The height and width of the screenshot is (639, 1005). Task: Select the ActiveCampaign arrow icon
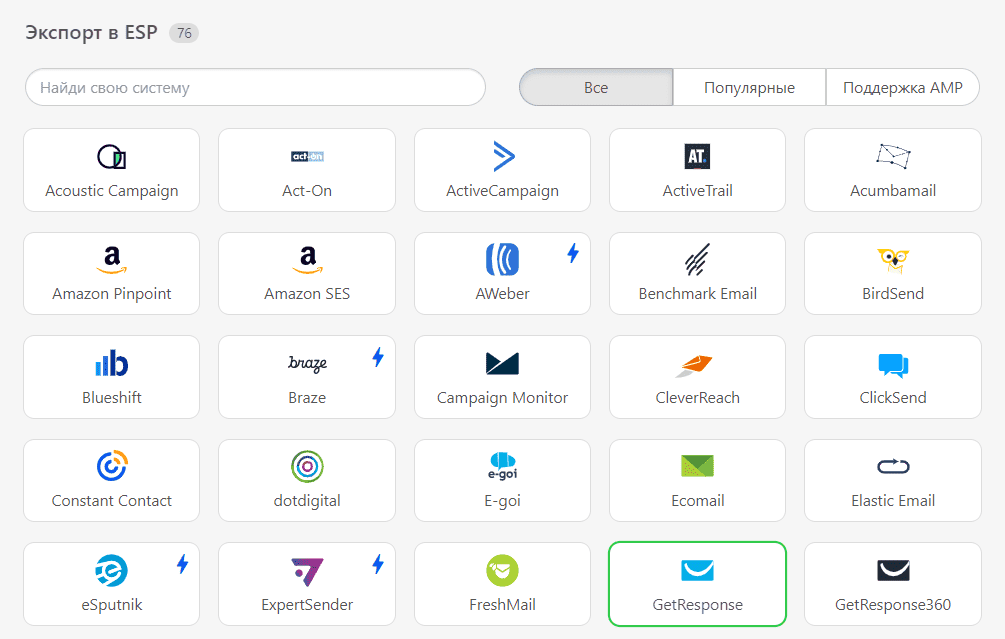click(503, 156)
